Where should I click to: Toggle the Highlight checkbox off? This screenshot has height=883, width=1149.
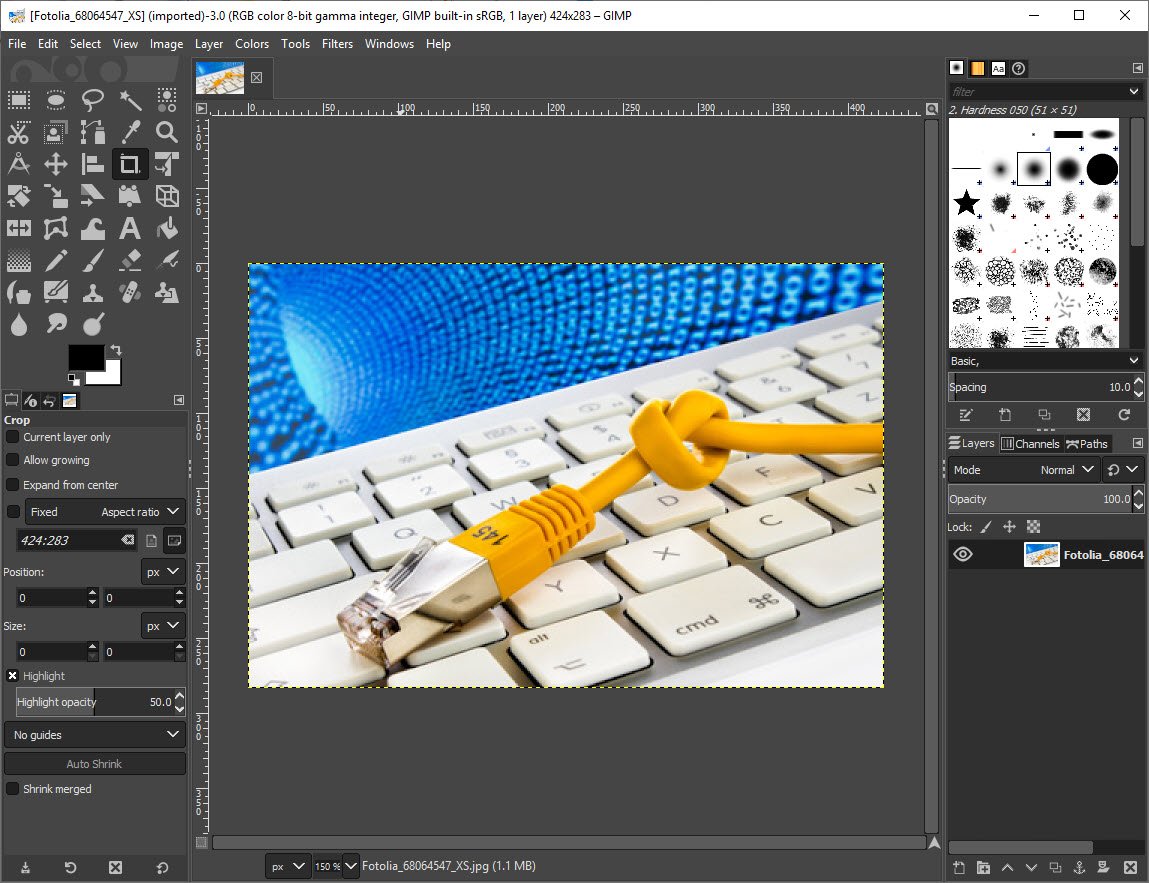pos(13,676)
